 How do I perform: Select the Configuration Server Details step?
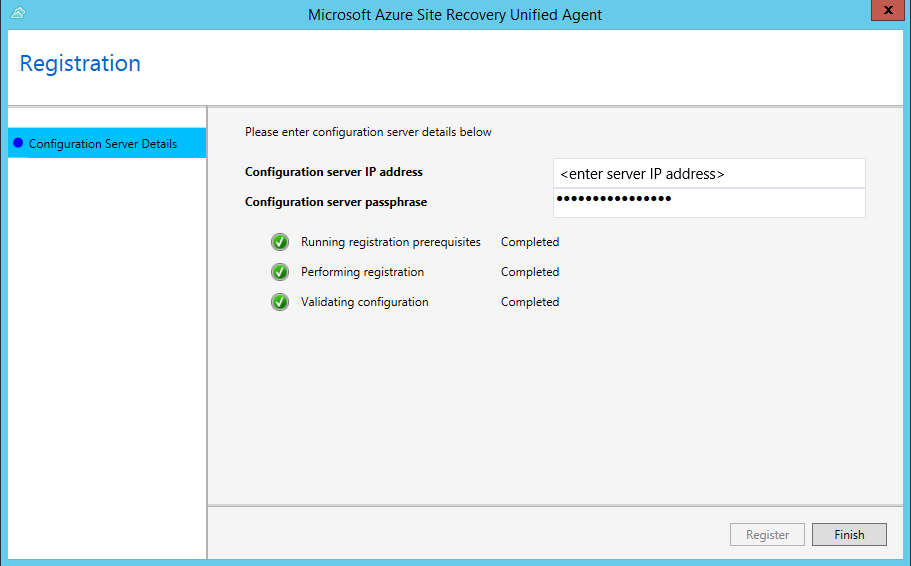click(103, 144)
